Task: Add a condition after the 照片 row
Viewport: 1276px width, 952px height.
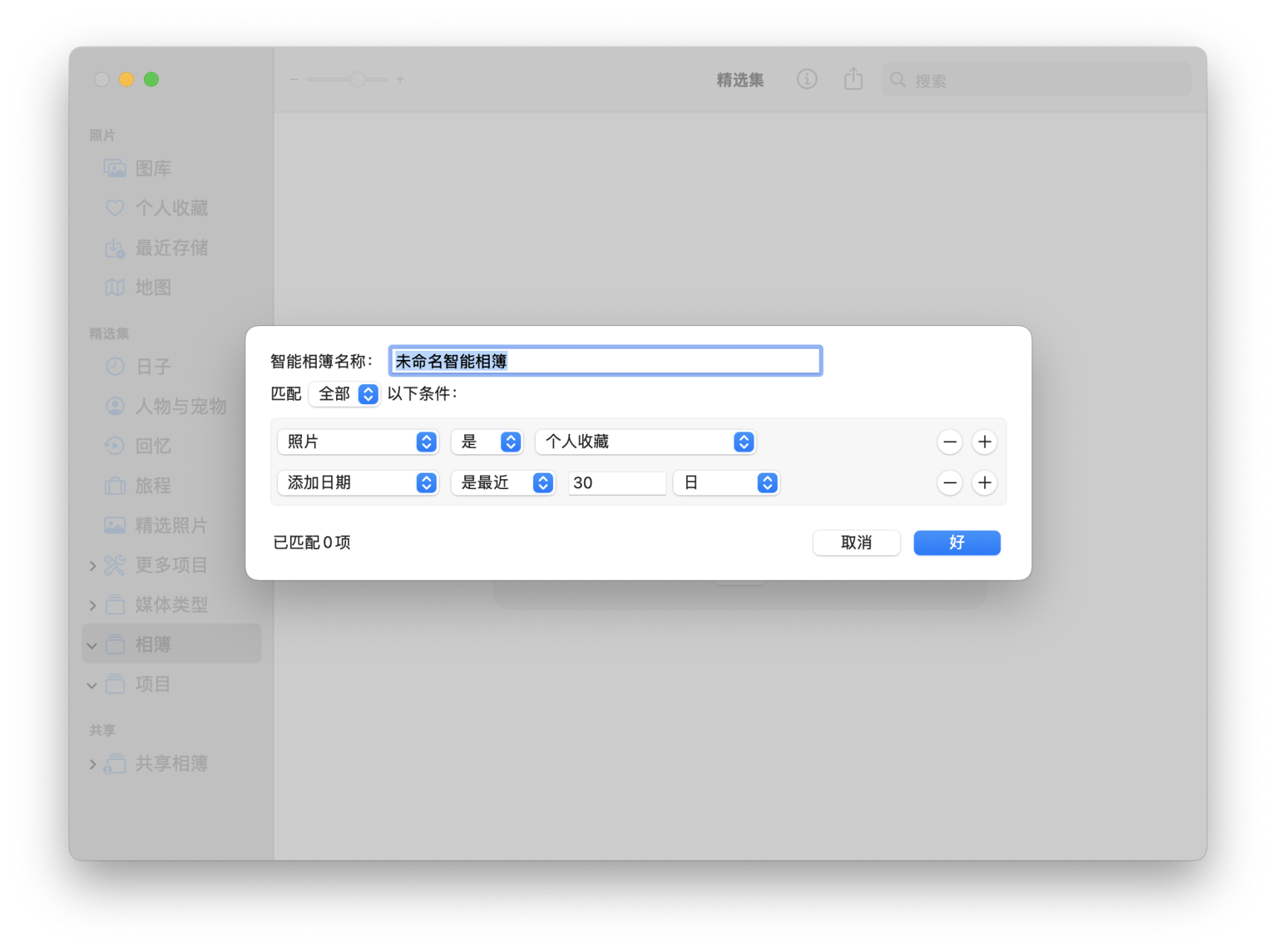Action: click(x=985, y=442)
